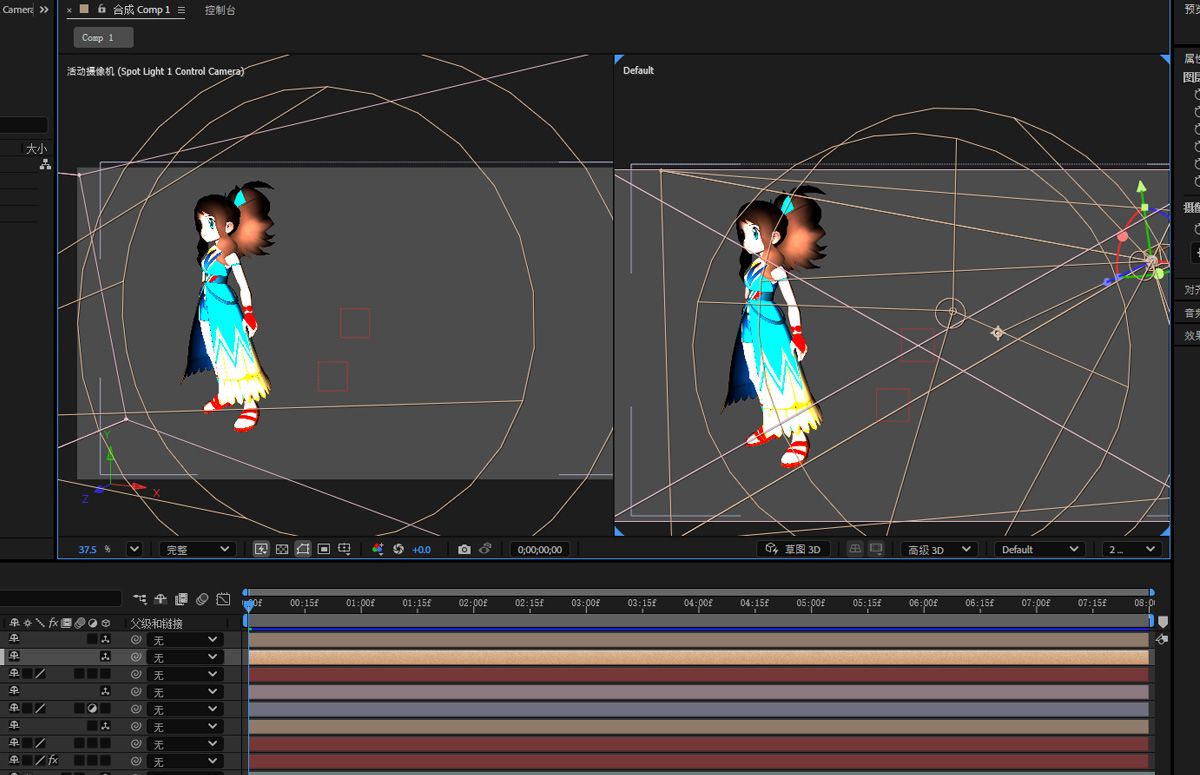The width and height of the screenshot is (1200, 775).
Task: Open 3D renderer dropdown 高级 3D
Action: 939,549
